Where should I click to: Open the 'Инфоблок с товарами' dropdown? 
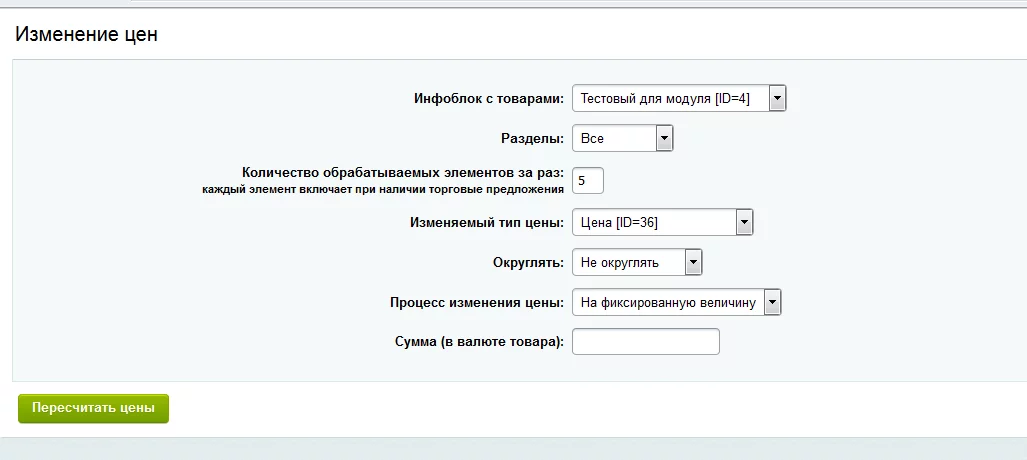(x=668, y=98)
